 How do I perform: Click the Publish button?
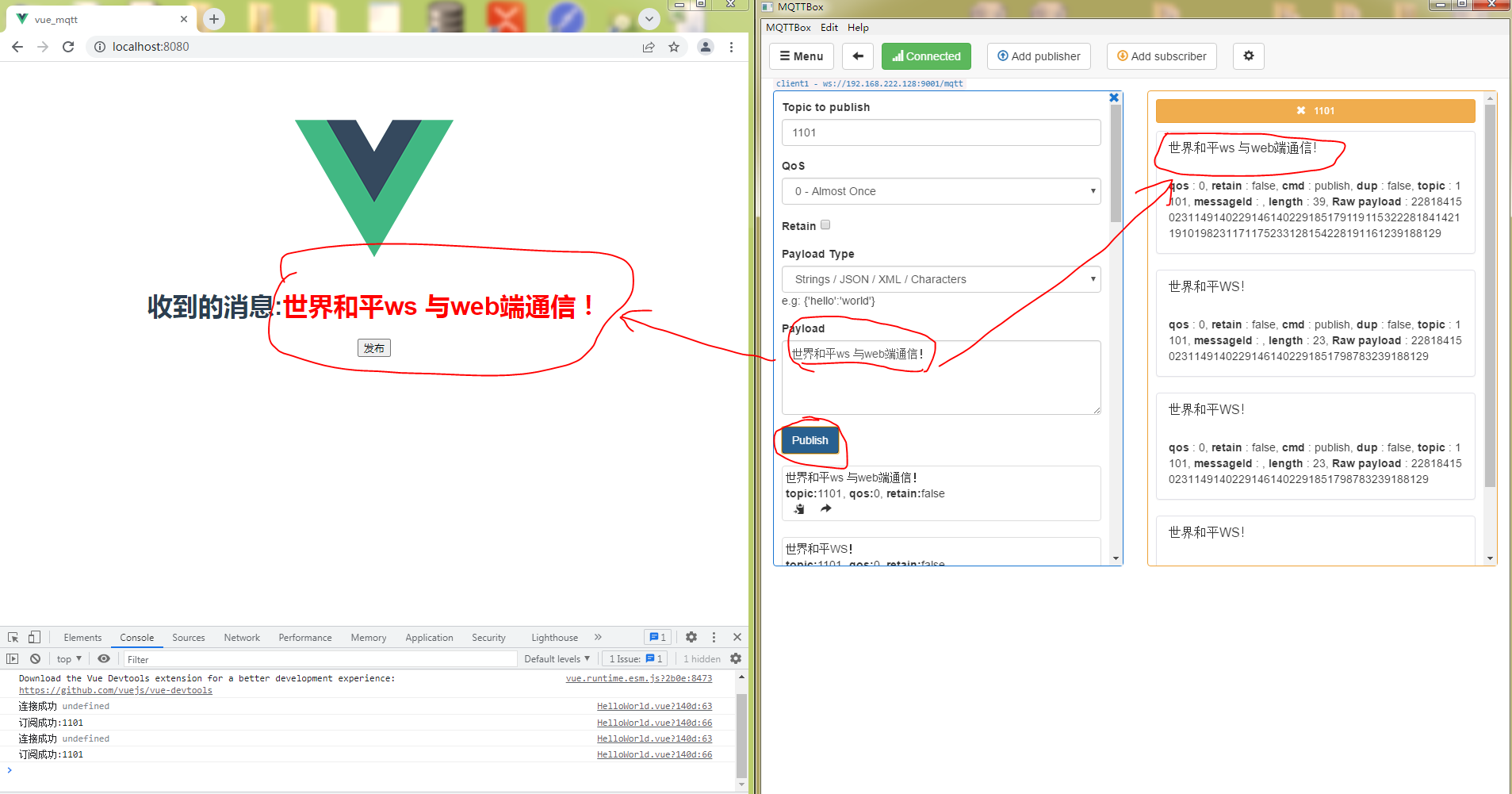(810, 440)
